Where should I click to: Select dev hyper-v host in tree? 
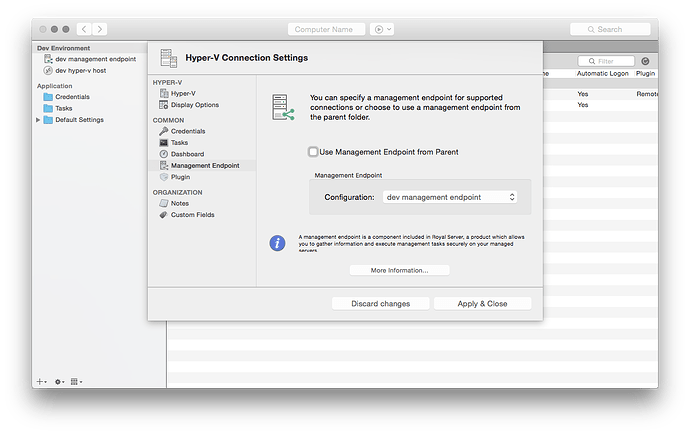80,71
